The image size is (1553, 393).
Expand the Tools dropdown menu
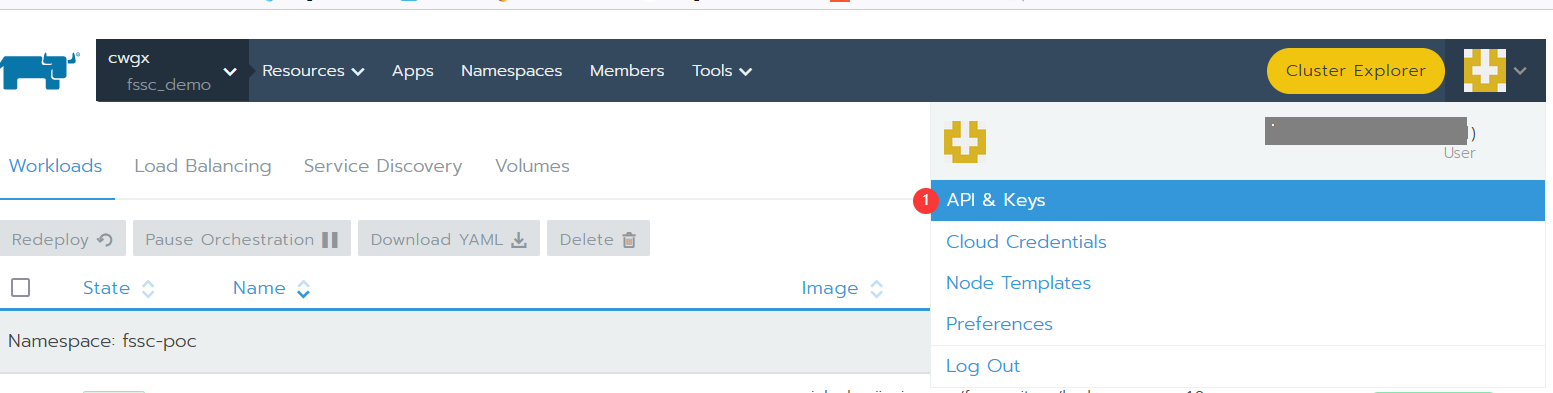(722, 71)
